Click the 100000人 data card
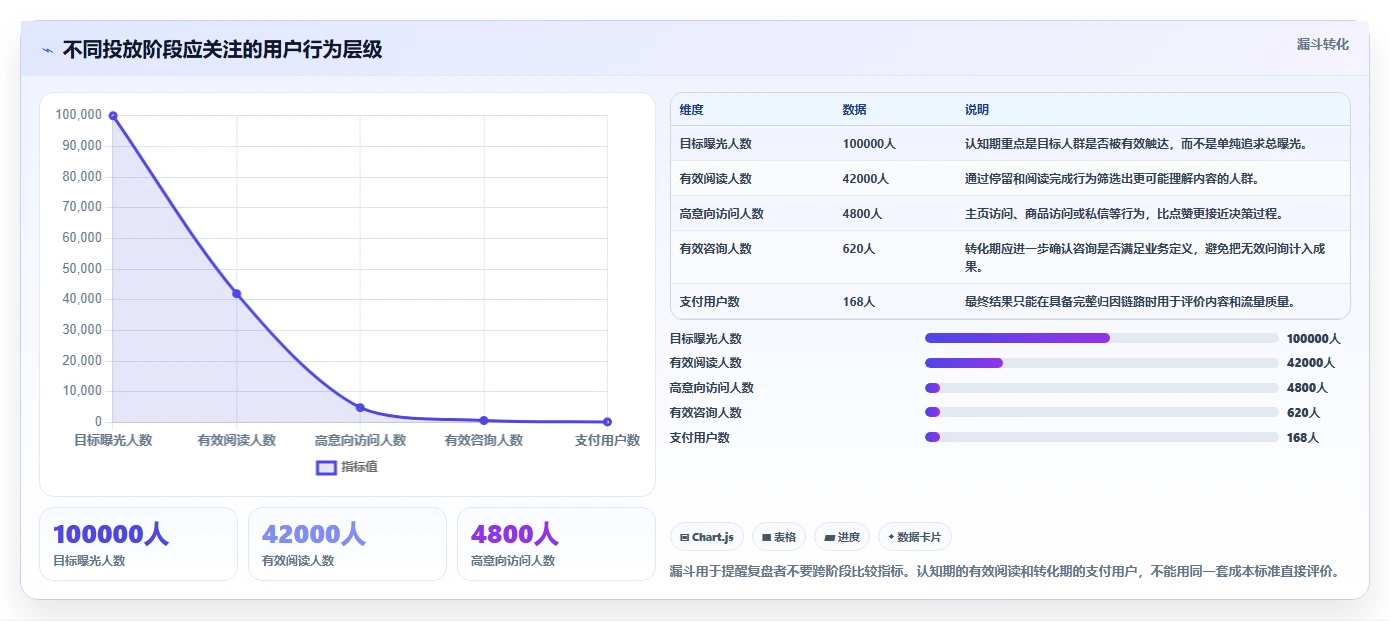Image resolution: width=1390 pixels, height=621 pixels. pyautogui.click(x=138, y=544)
